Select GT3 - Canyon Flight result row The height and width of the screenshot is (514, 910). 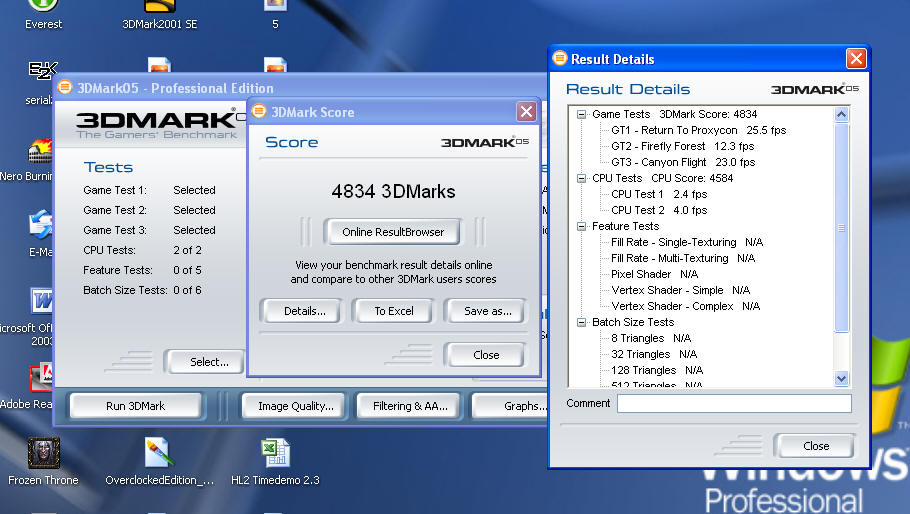[x=683, y=162]
